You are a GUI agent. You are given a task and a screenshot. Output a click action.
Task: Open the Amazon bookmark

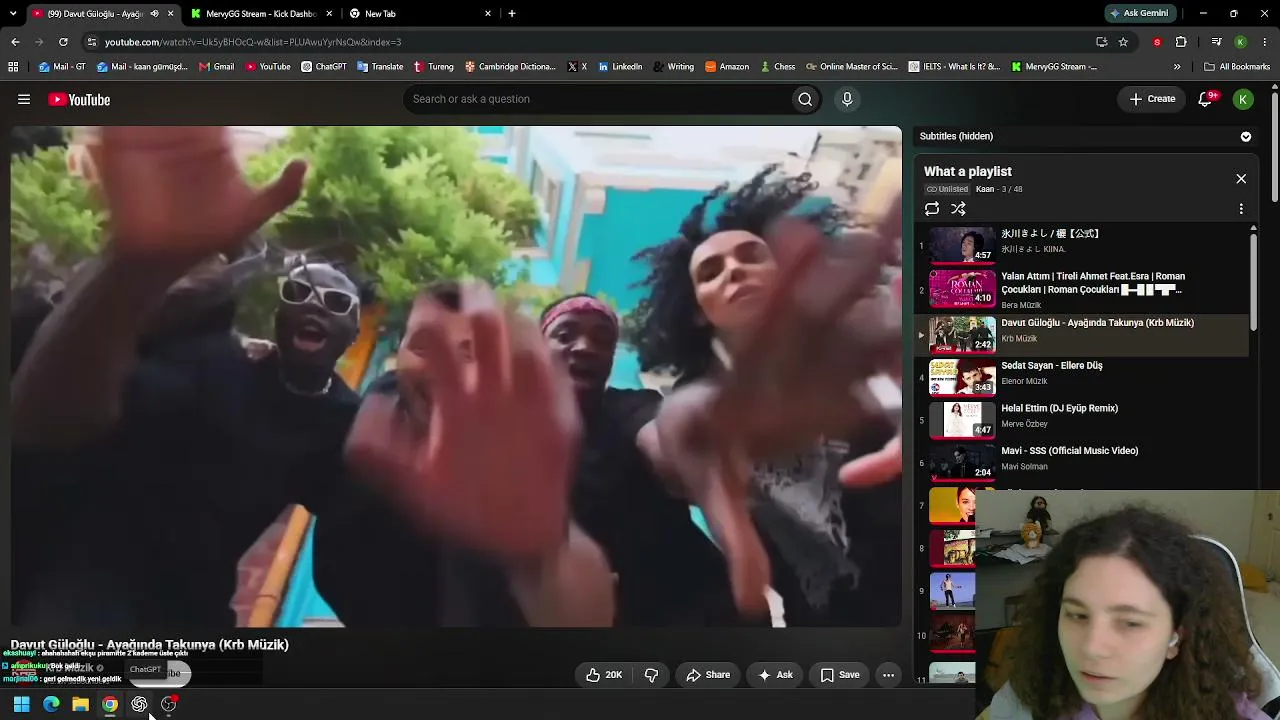pos(727,67)
